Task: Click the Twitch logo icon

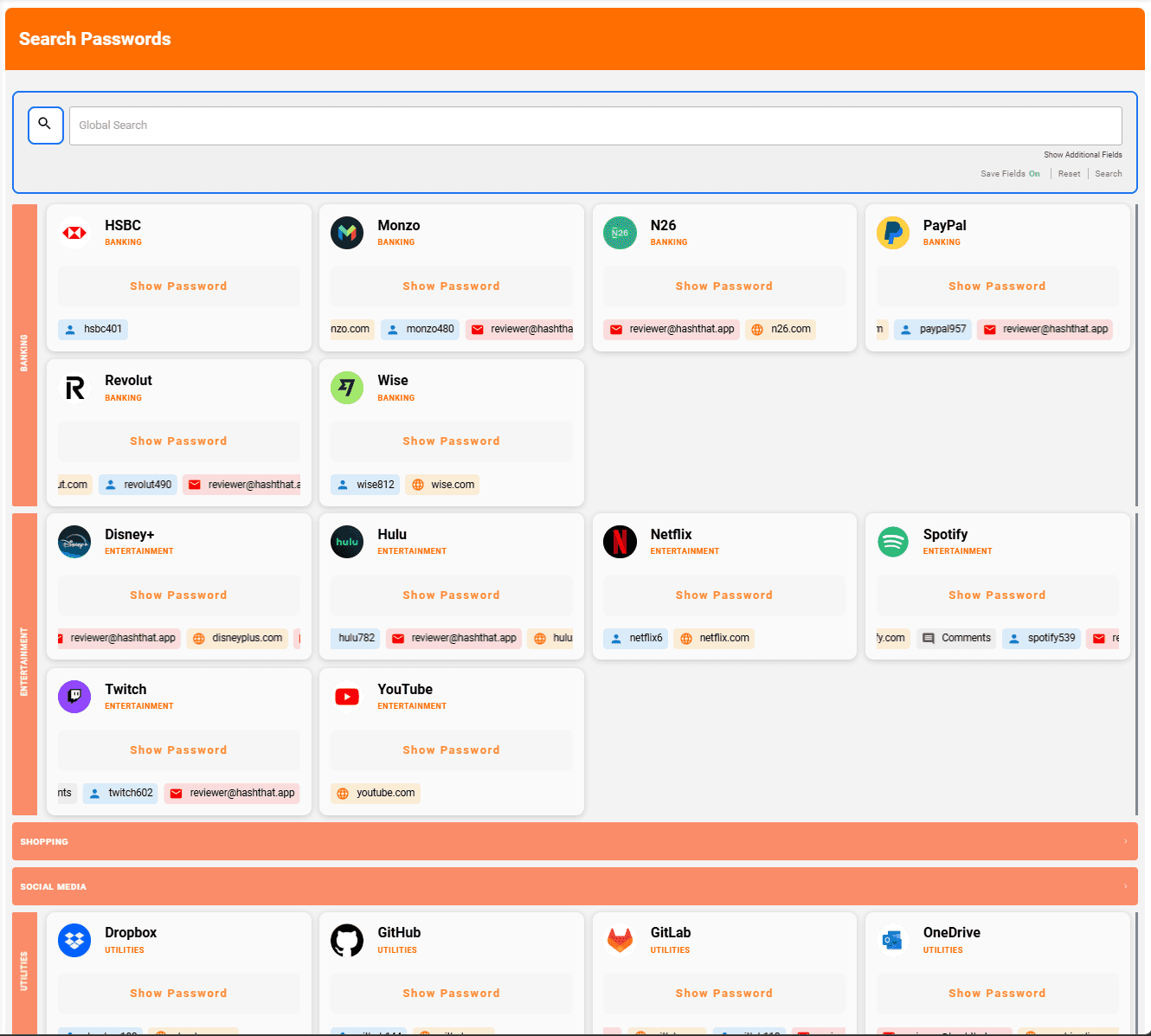Action: [74, 697]
